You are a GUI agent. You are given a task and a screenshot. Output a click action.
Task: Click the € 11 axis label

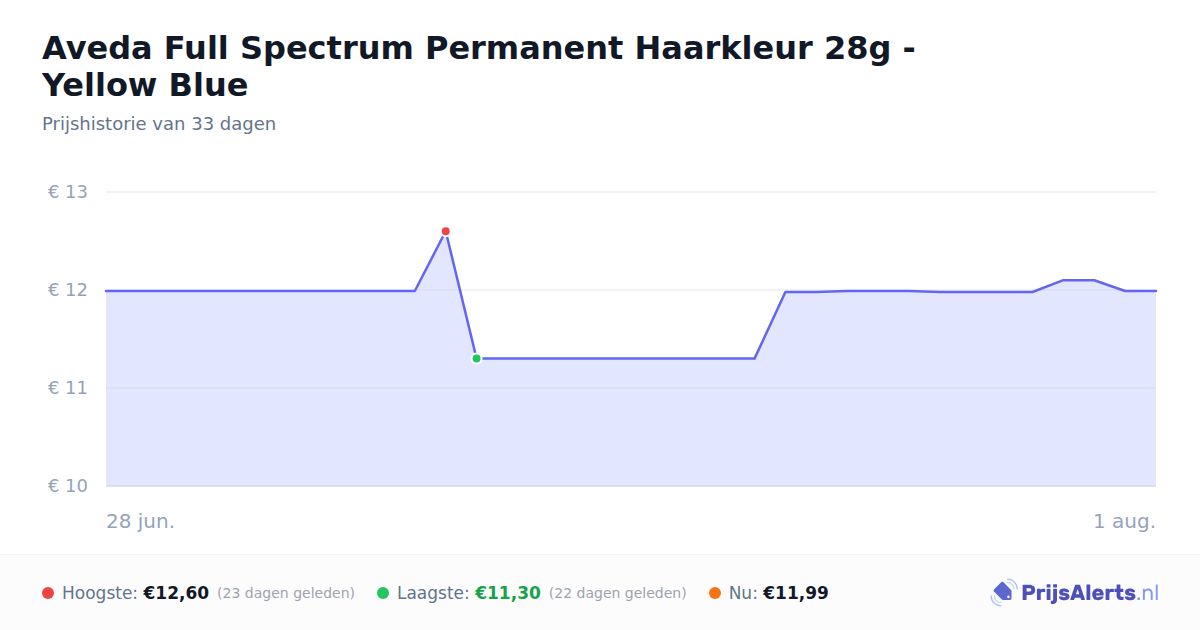pos(68,388)
